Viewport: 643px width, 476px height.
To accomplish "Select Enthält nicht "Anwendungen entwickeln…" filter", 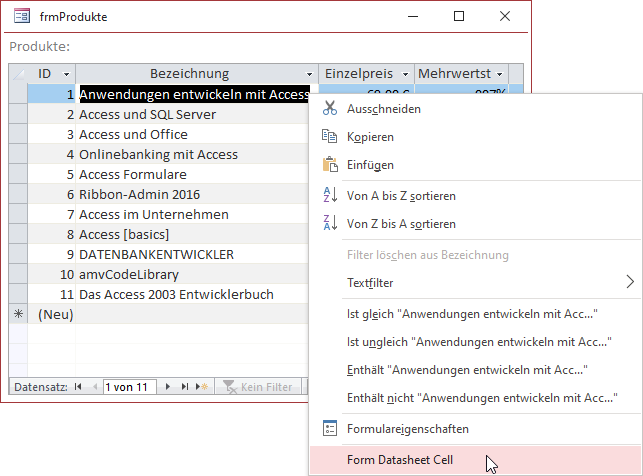I will pos(476,397).
